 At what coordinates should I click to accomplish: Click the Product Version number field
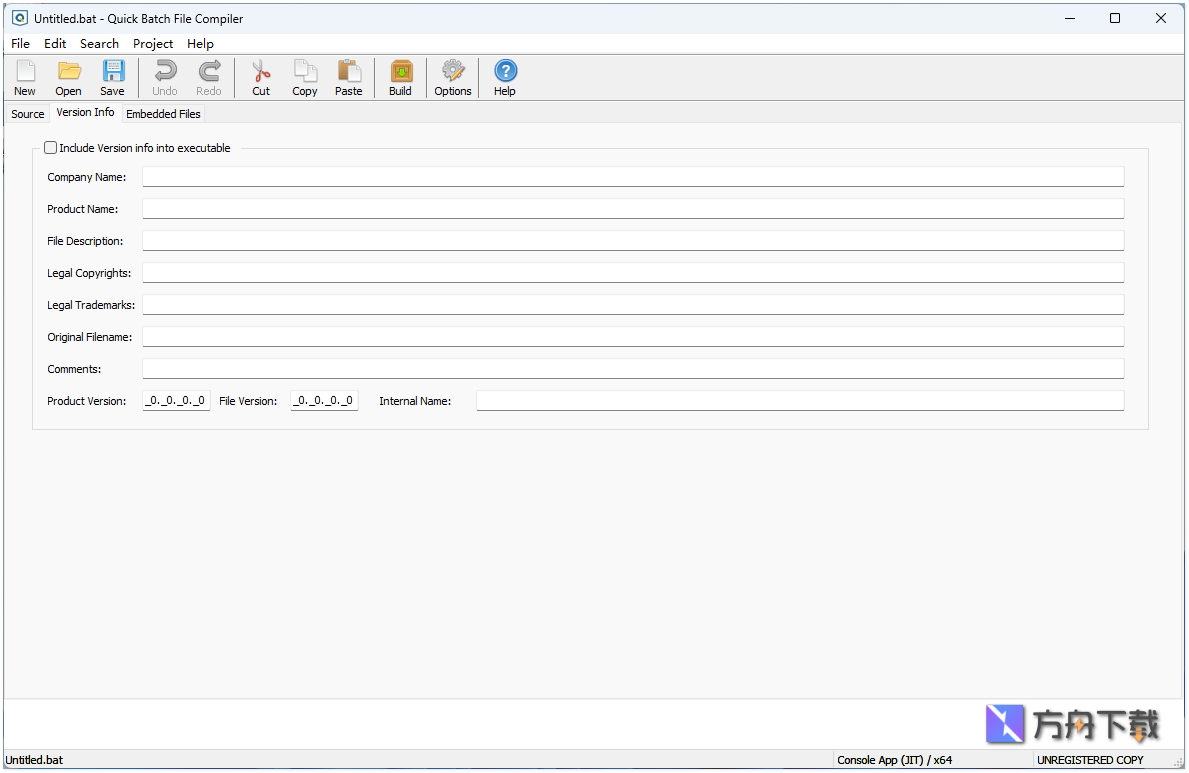click(x=175, y=400)
